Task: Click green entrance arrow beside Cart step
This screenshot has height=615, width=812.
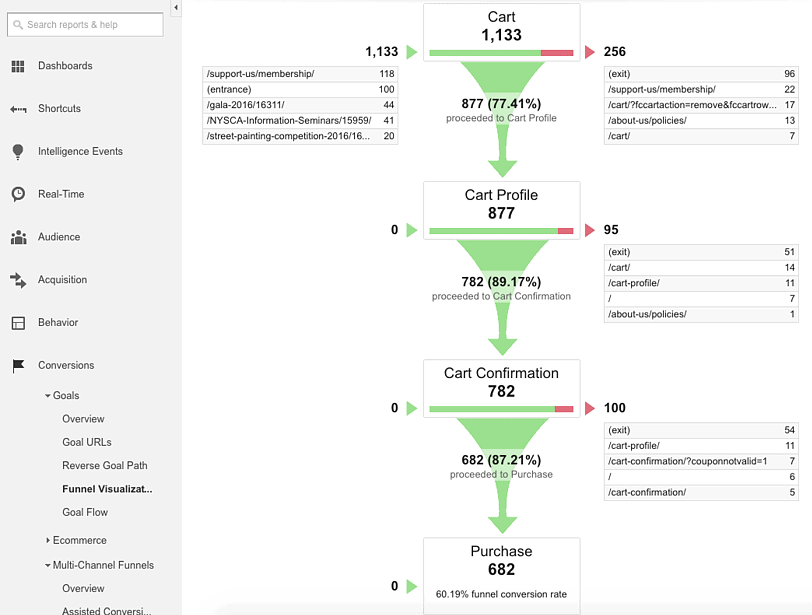Action: pyautogui.click(x=412, y=52)
